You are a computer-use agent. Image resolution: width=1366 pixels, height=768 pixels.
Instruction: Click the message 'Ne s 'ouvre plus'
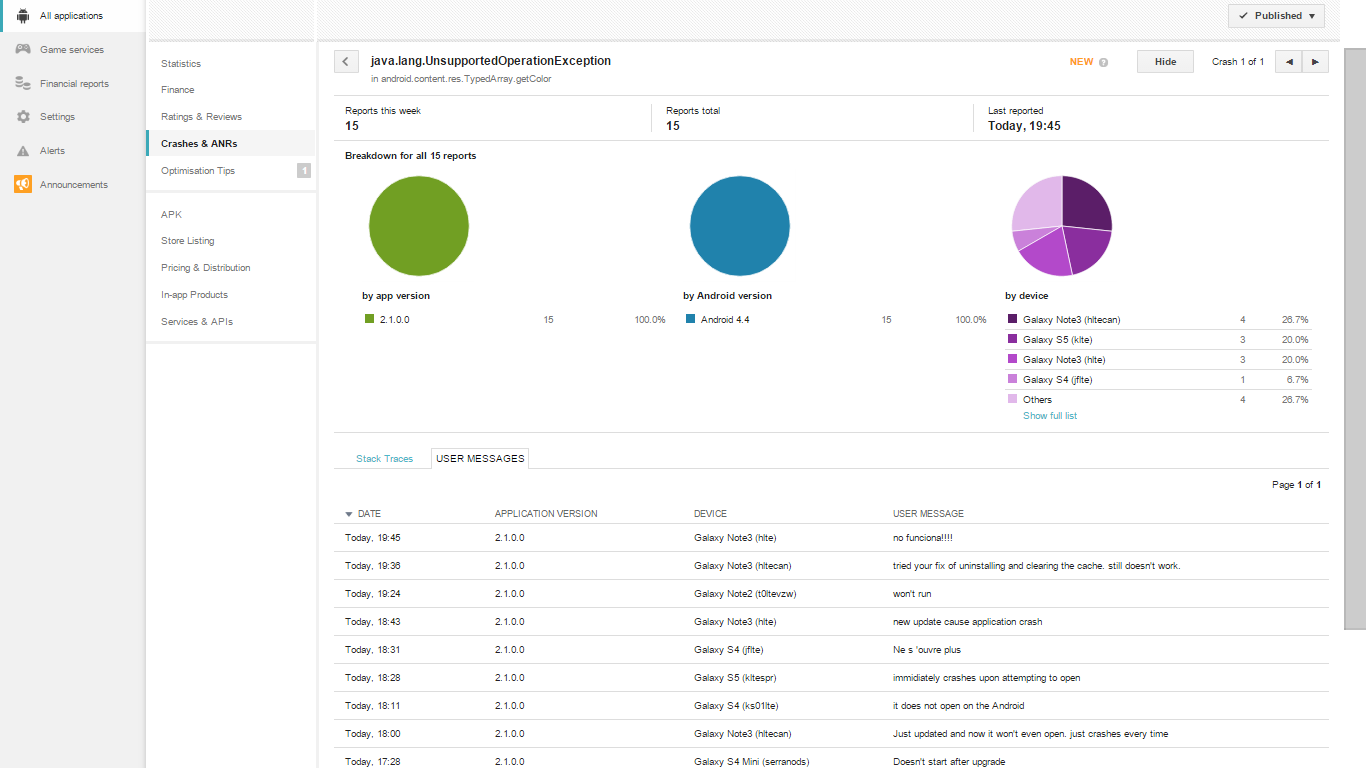927,650
